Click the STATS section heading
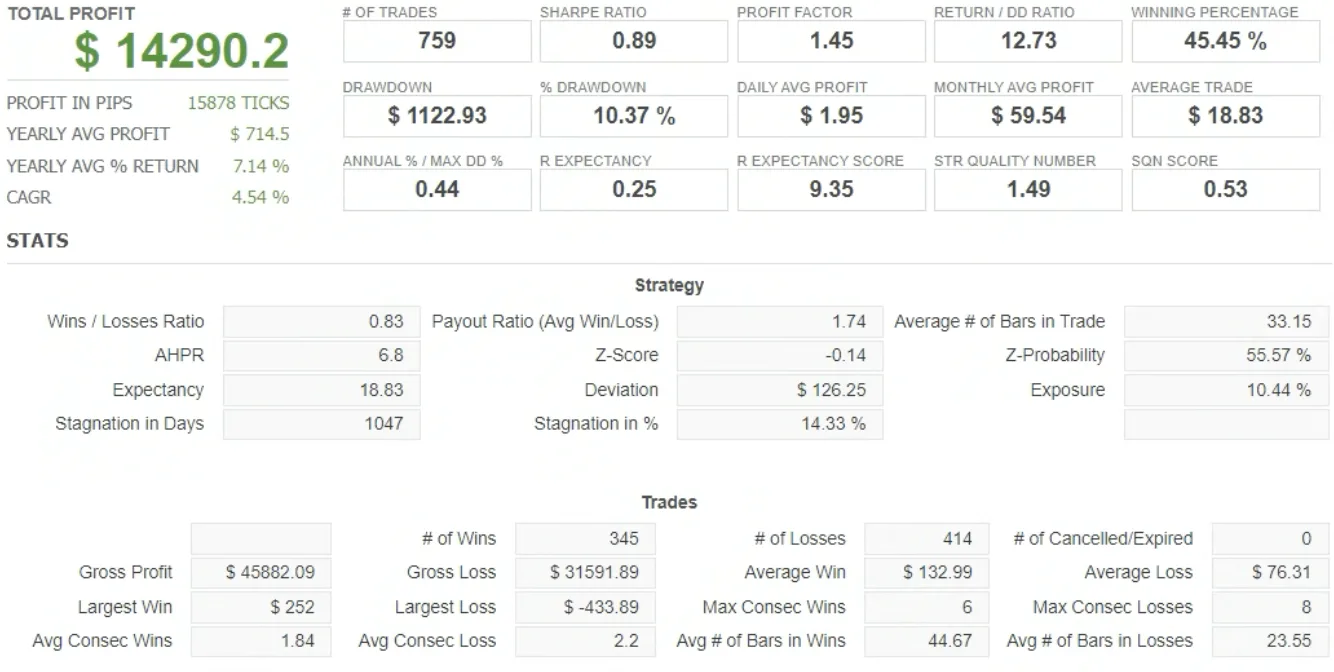Image resolution: width=1334 pixels, height=672 pixels. 37,241
